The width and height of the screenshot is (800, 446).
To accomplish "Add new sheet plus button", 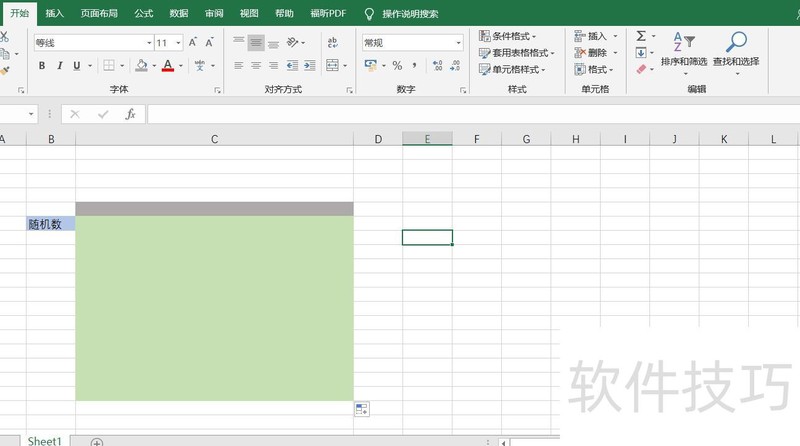I will (97, 442).
